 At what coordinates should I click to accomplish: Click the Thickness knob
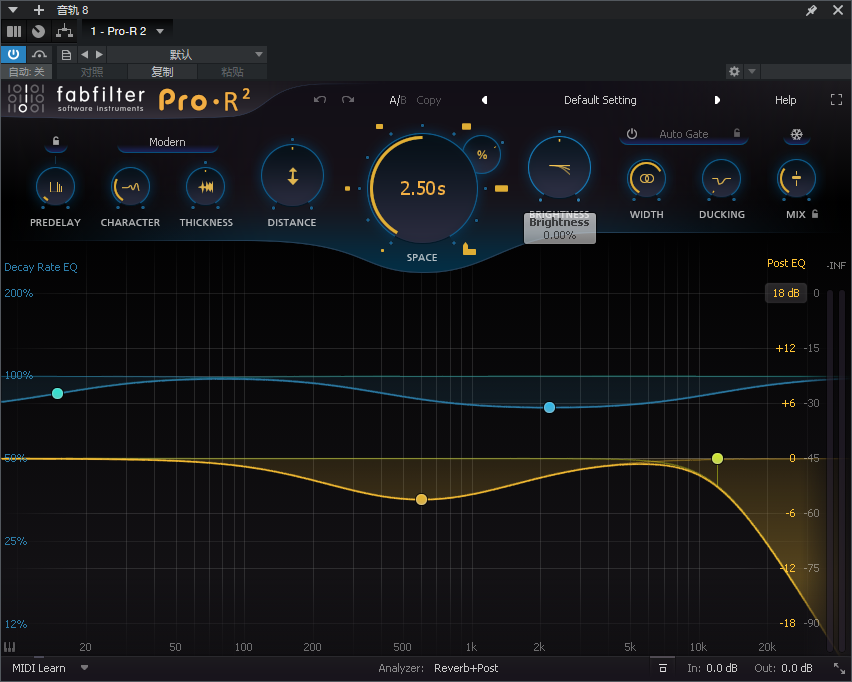(205, 187)
